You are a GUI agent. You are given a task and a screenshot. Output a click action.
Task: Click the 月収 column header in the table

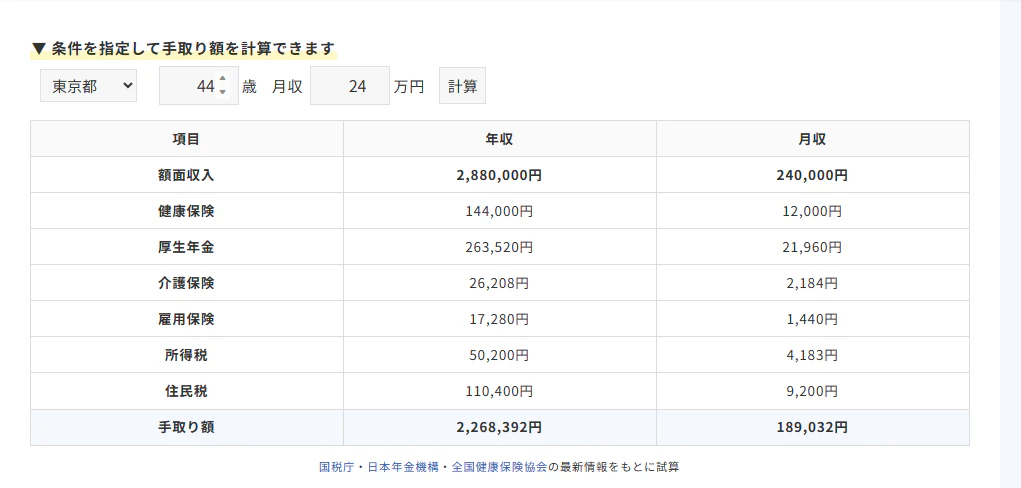point(812,139)
